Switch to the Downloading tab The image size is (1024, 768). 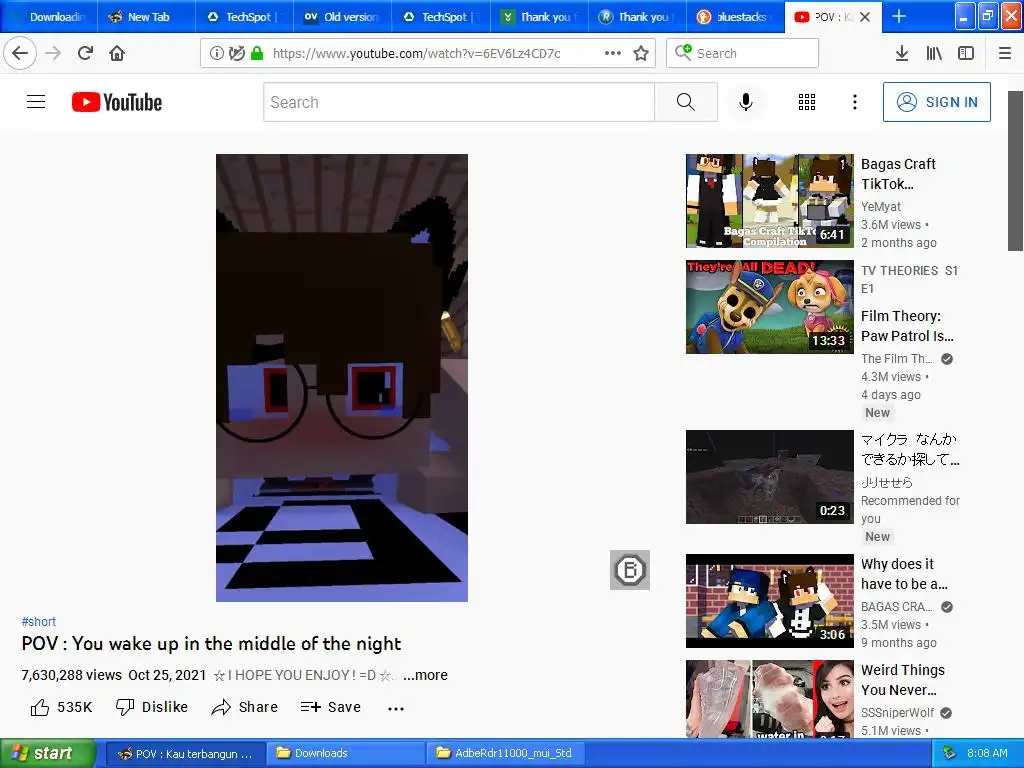(x=50, y=17)
